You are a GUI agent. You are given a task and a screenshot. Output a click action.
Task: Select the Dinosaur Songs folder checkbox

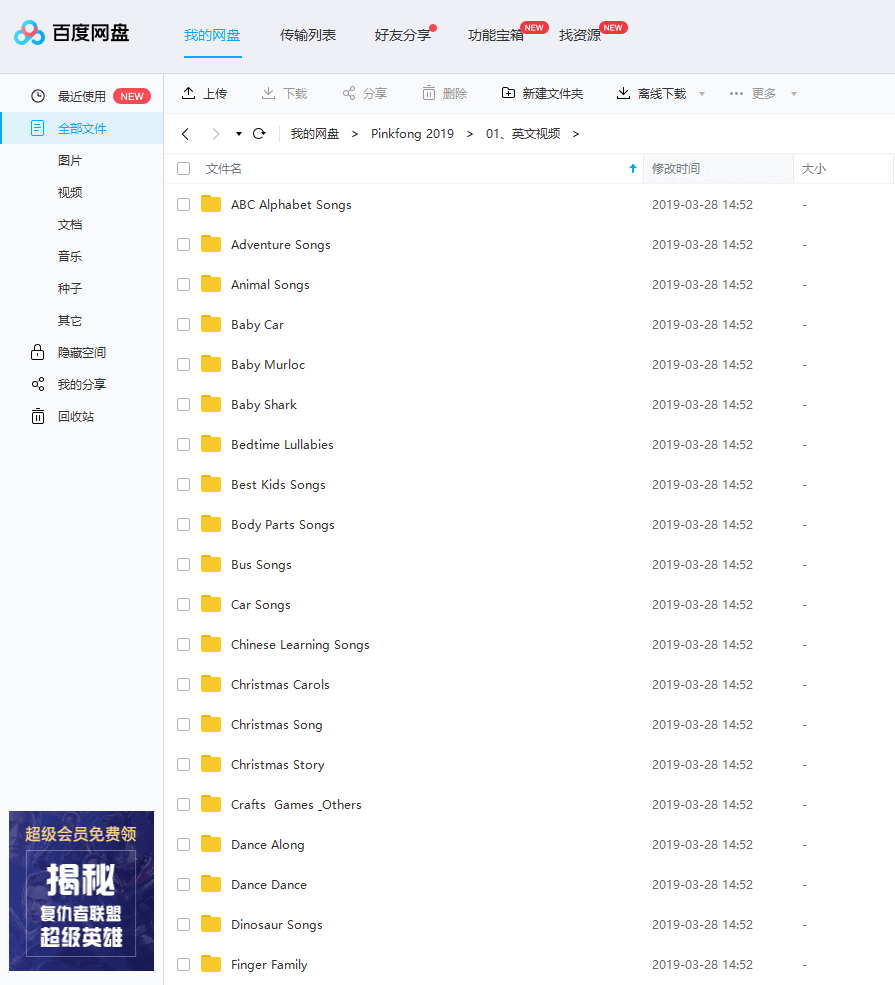coord(183,924)
